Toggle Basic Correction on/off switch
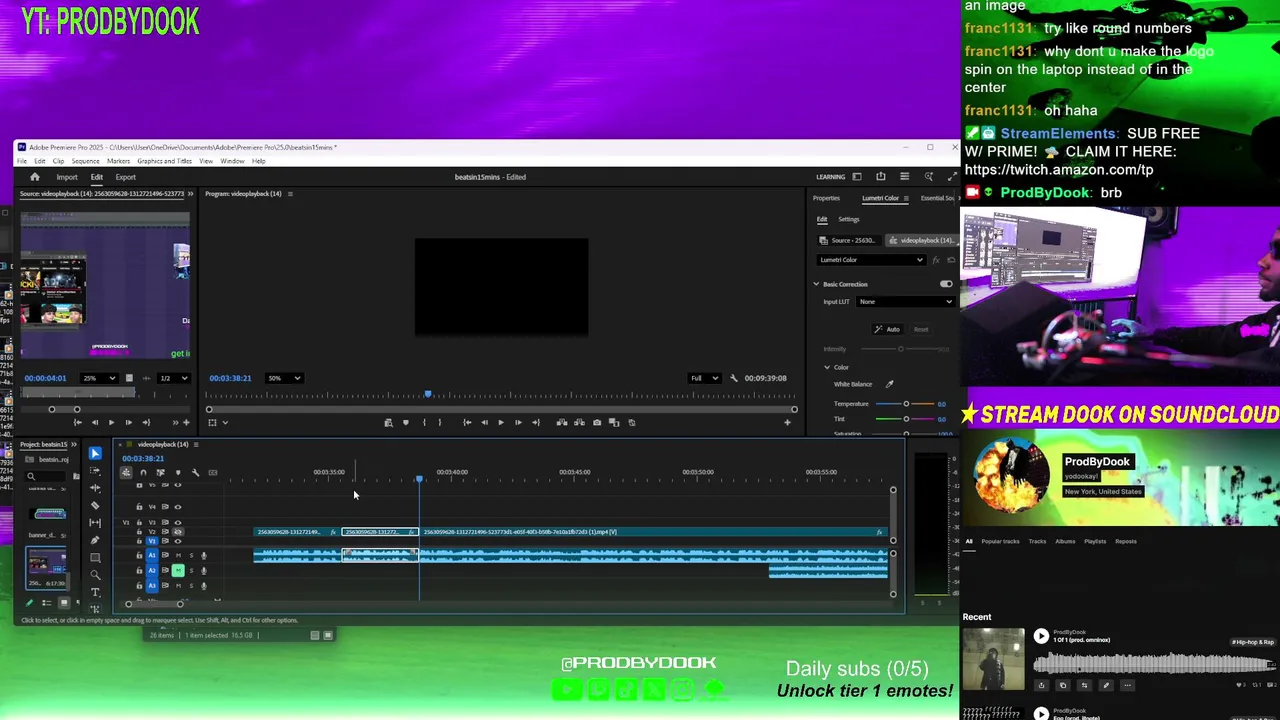Screen dimensions: 1280x720 (946, 284)
